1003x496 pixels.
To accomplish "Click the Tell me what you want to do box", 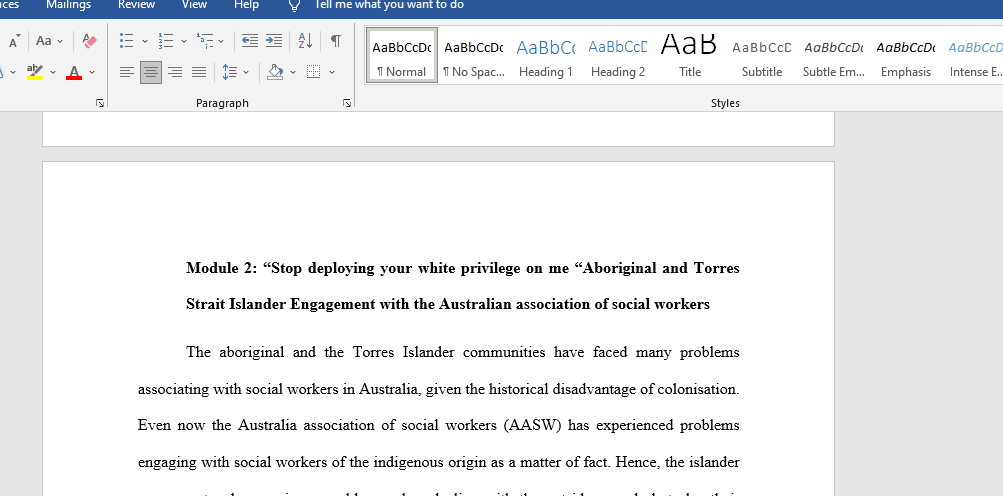I will click(389, 5).
